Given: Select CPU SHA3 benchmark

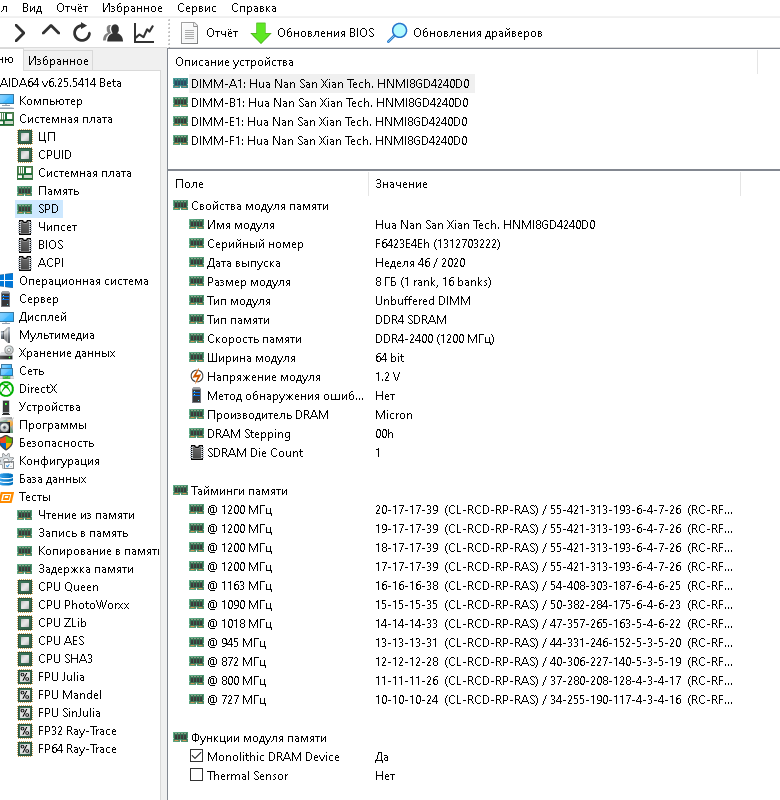Looking at the screenshot, I should pyautogui.click(x=65, y=659).
